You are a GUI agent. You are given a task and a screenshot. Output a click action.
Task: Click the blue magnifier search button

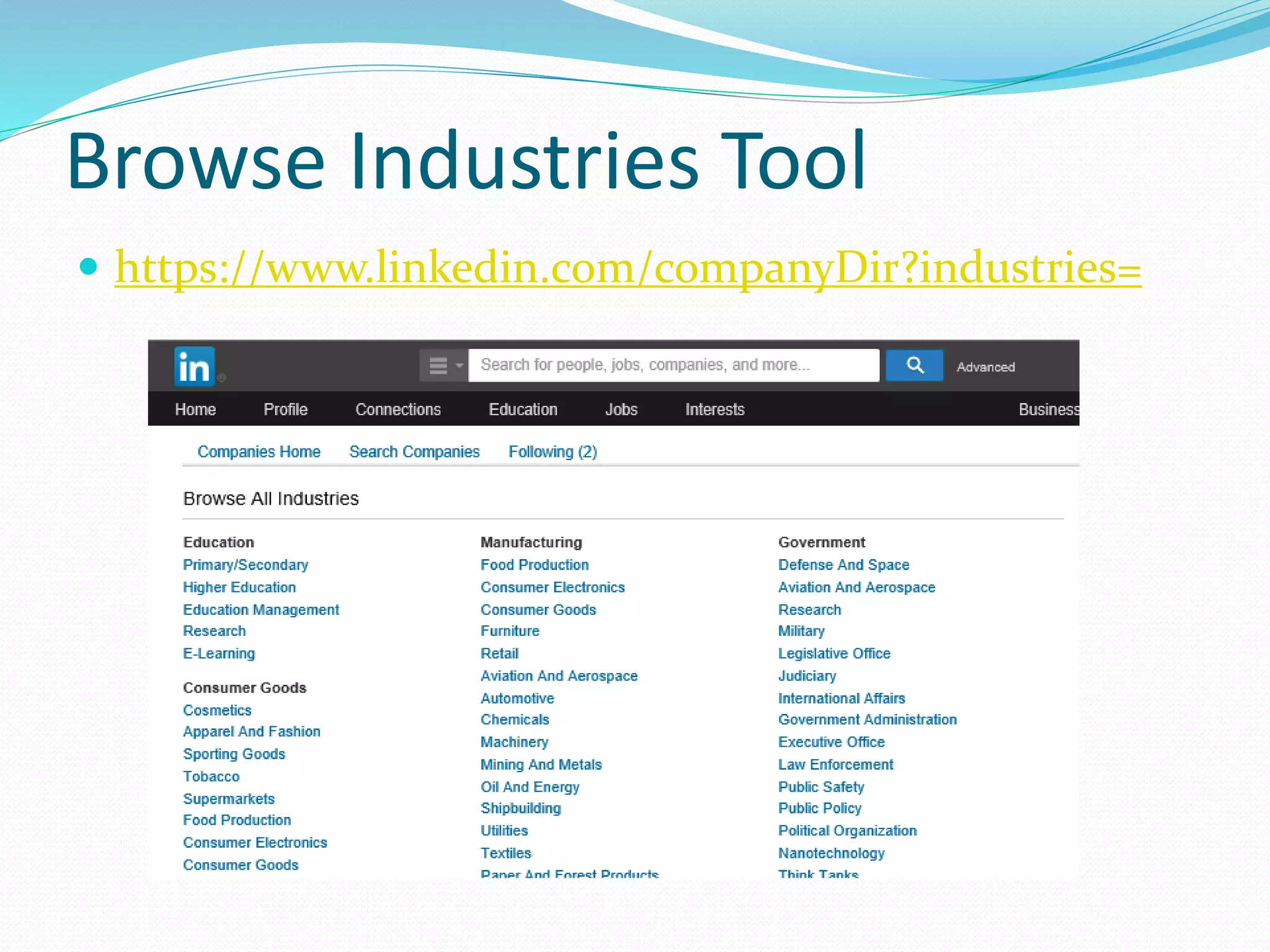click(x=914, y=365)
